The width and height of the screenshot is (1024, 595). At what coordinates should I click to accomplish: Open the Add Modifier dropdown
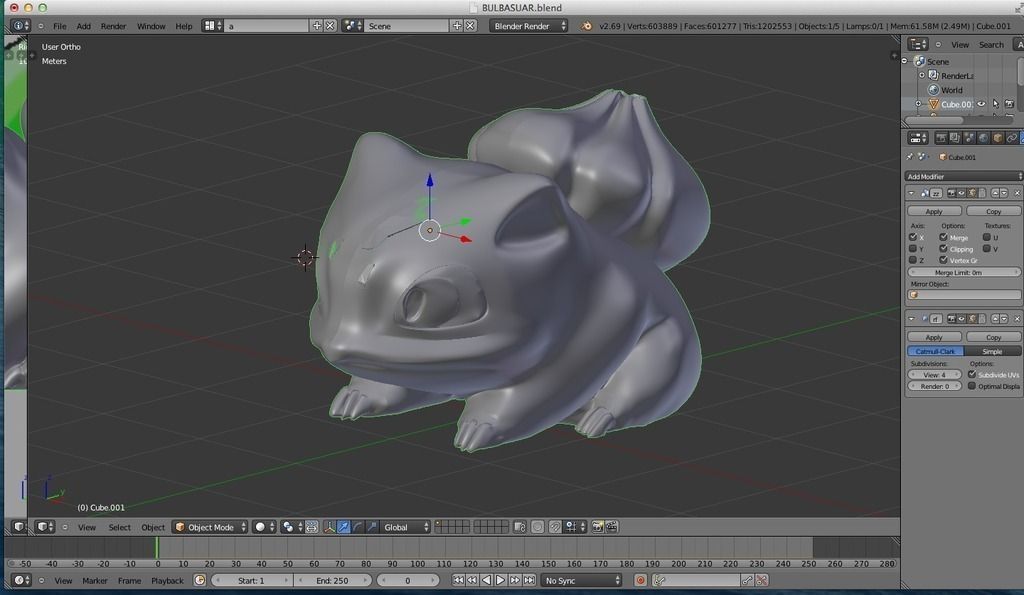(963, 176)
